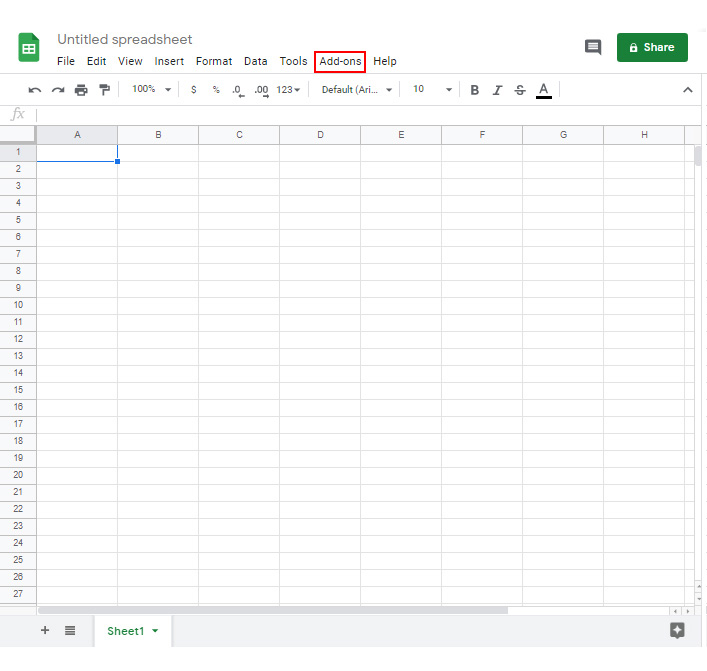
Task: Select row 20 header
Action: [18, 475]
